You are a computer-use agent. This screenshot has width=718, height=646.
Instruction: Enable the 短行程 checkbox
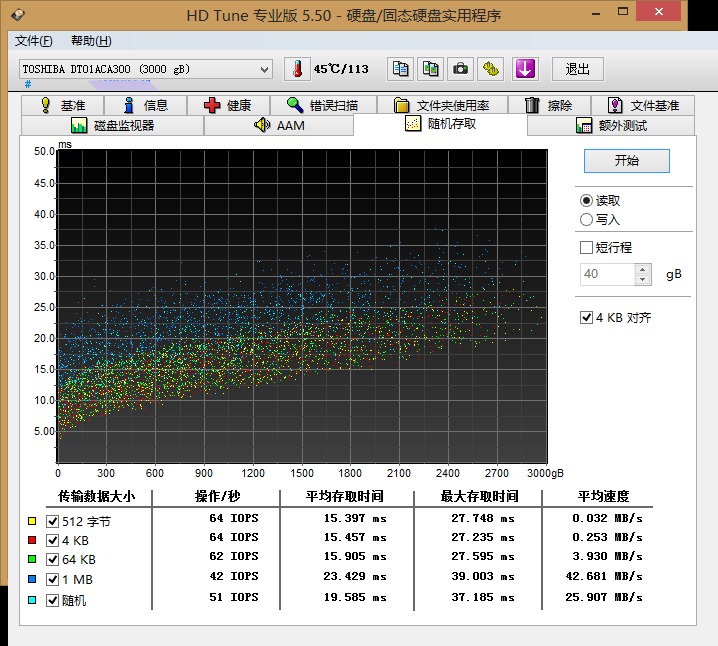tap(586, 248)
